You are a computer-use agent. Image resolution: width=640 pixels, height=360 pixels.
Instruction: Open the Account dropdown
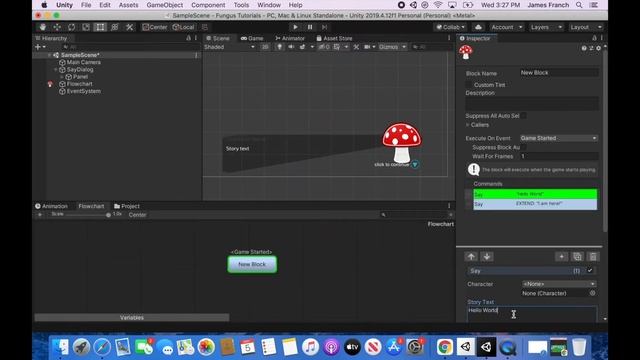pyautogui.click(x=507, y=27)
